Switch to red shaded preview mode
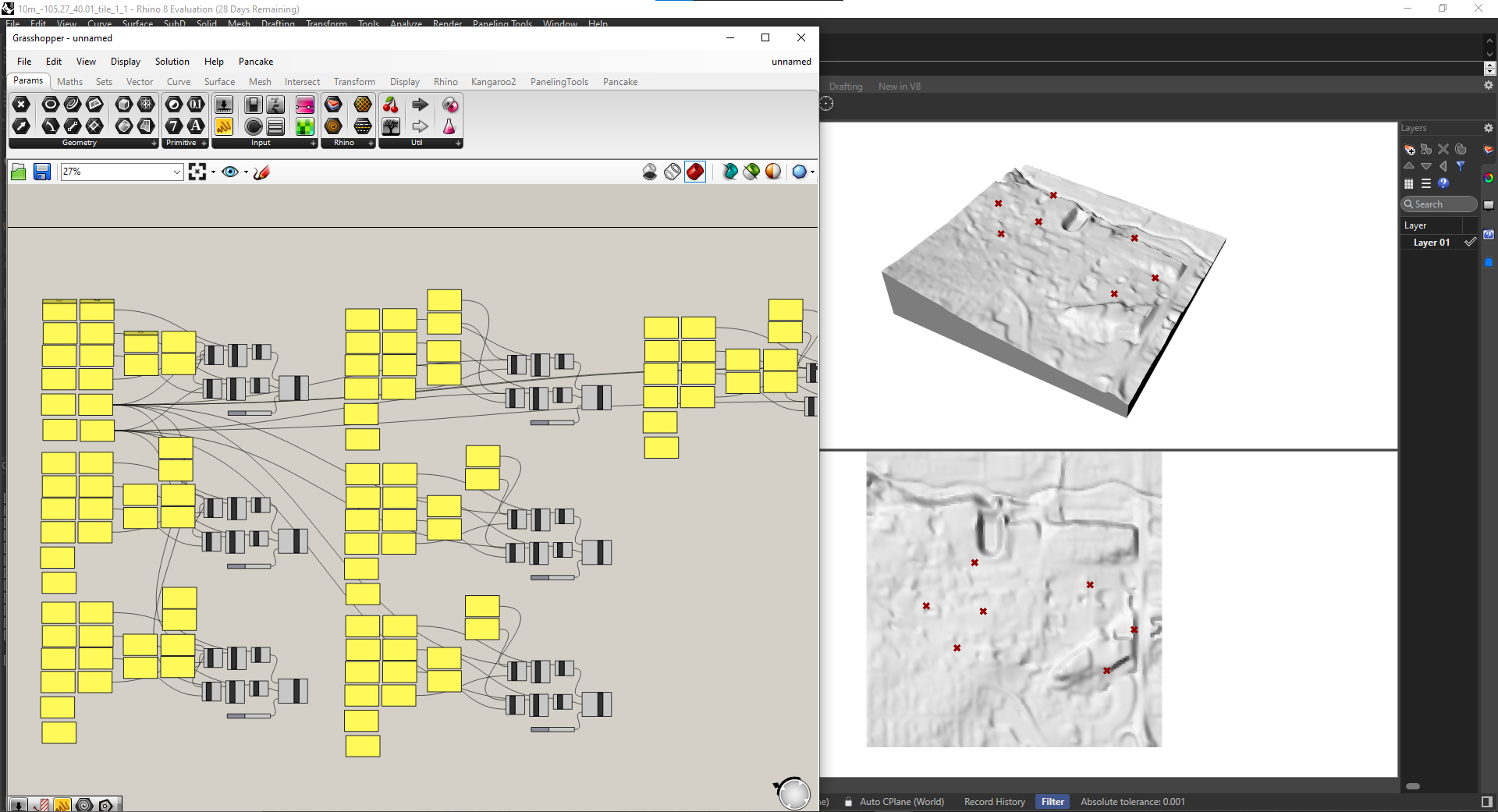 coord(695,172)
